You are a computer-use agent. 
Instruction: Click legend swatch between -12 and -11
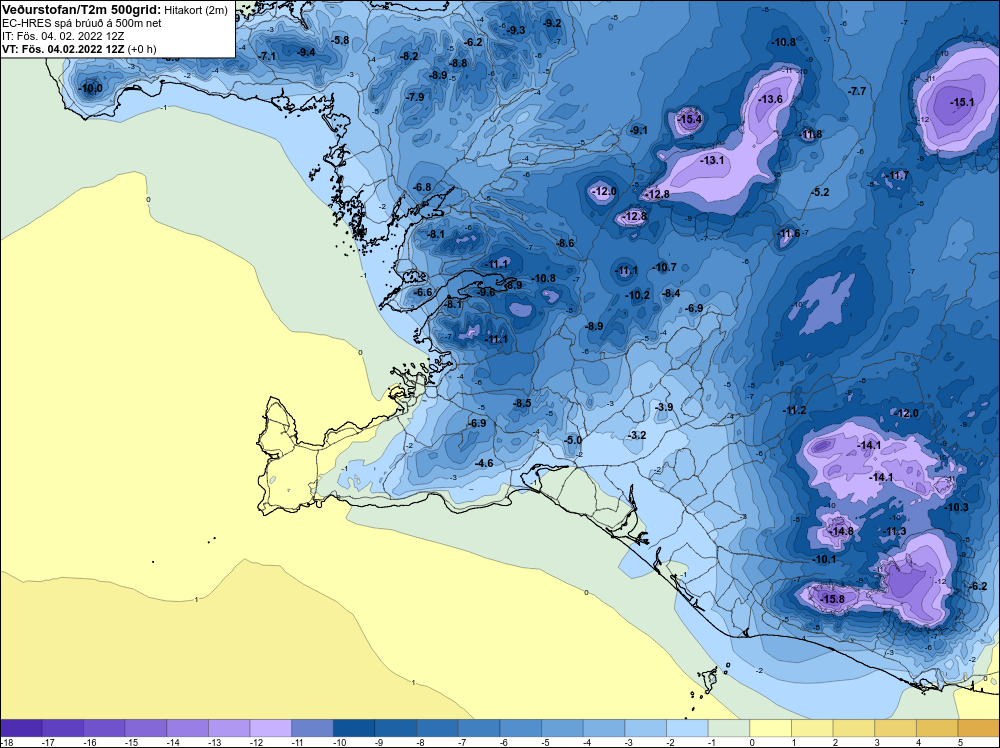click(x=270, y=728)
